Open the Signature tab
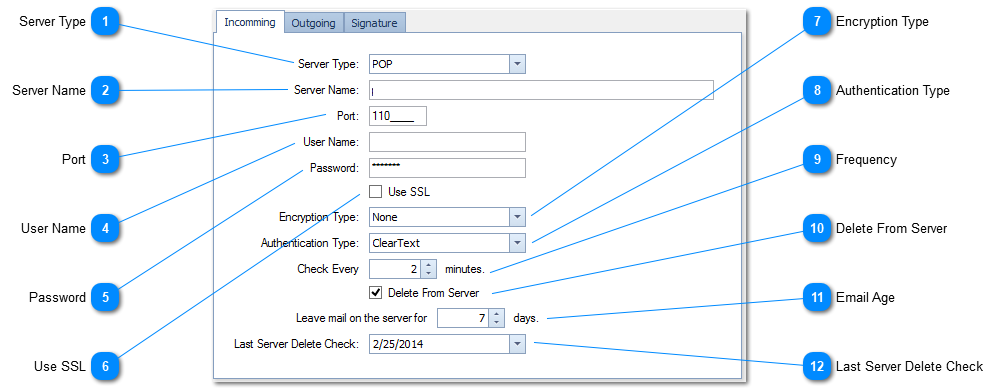The width and height of the screenshot is (999, 391). click(374, 23)
